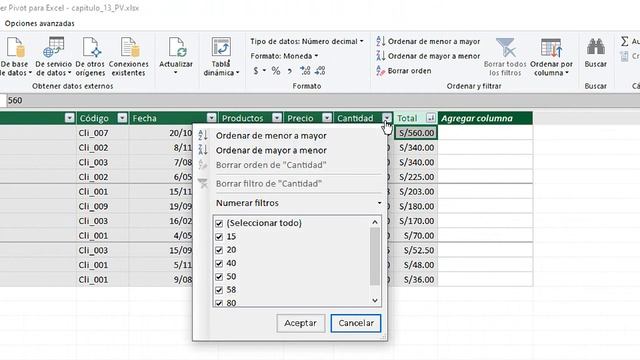The height and width of the screenshot is (360, 640).
Task: Click the AutoSum sigma icon
Action: click(x=624, y=41)
